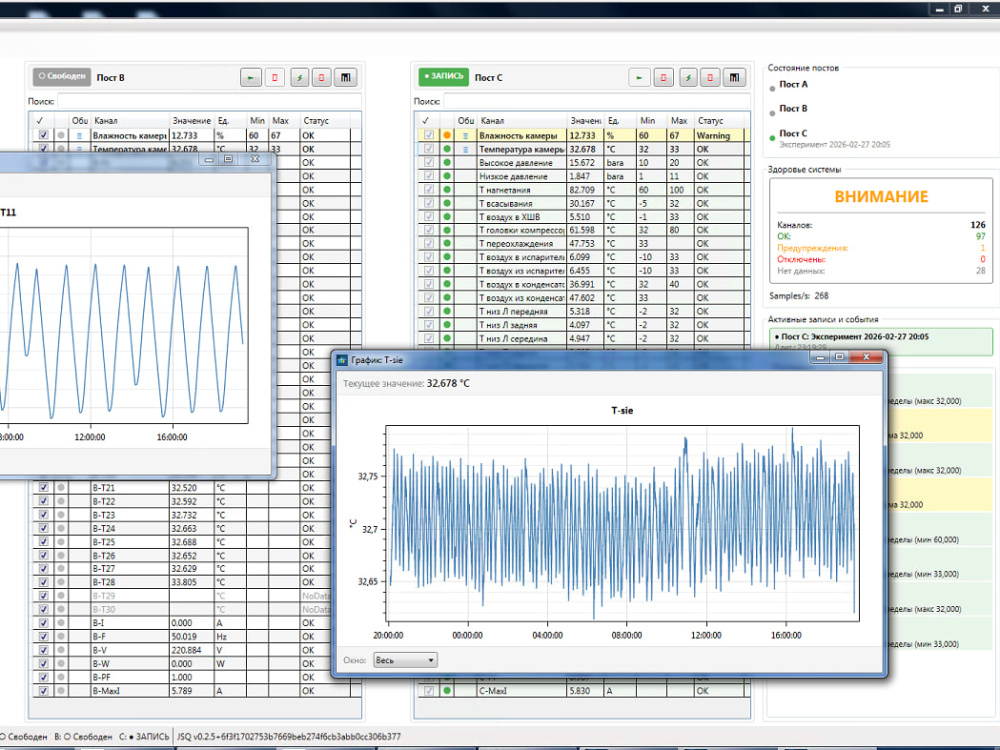Image resolution: width=1000 pixels, height=750 pixels.
Task: Click the lightning bolt icon in Пост B toolbar
Action: tap(300, 78)
